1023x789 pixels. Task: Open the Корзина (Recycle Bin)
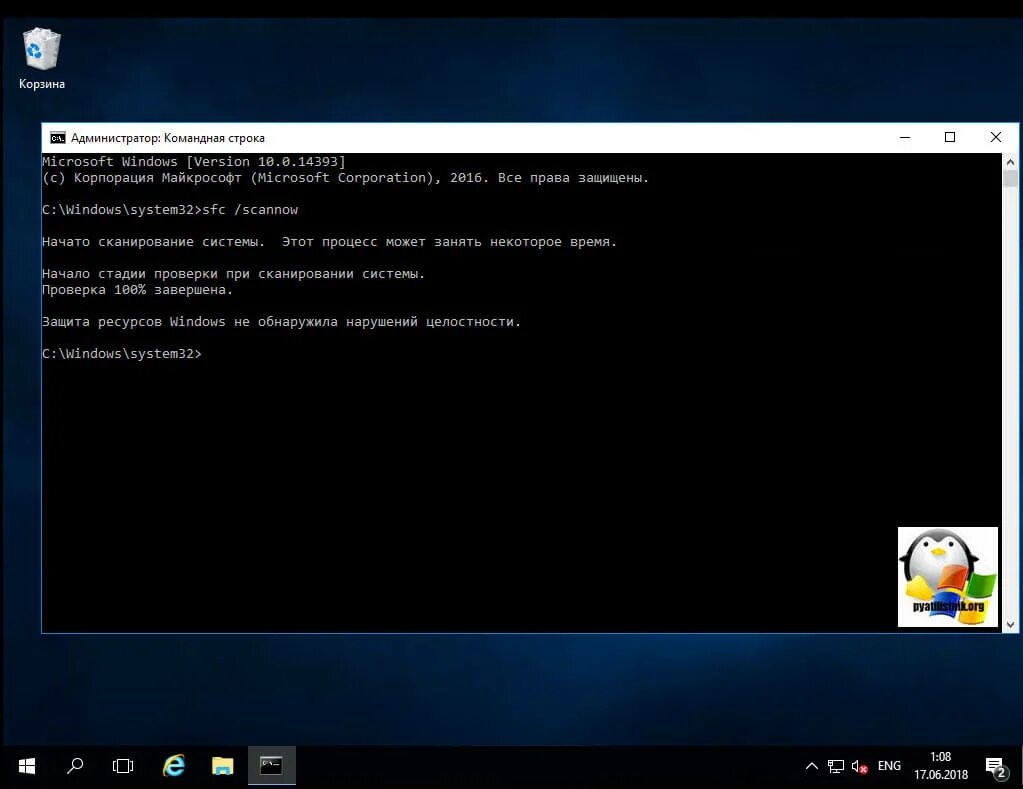40,48
